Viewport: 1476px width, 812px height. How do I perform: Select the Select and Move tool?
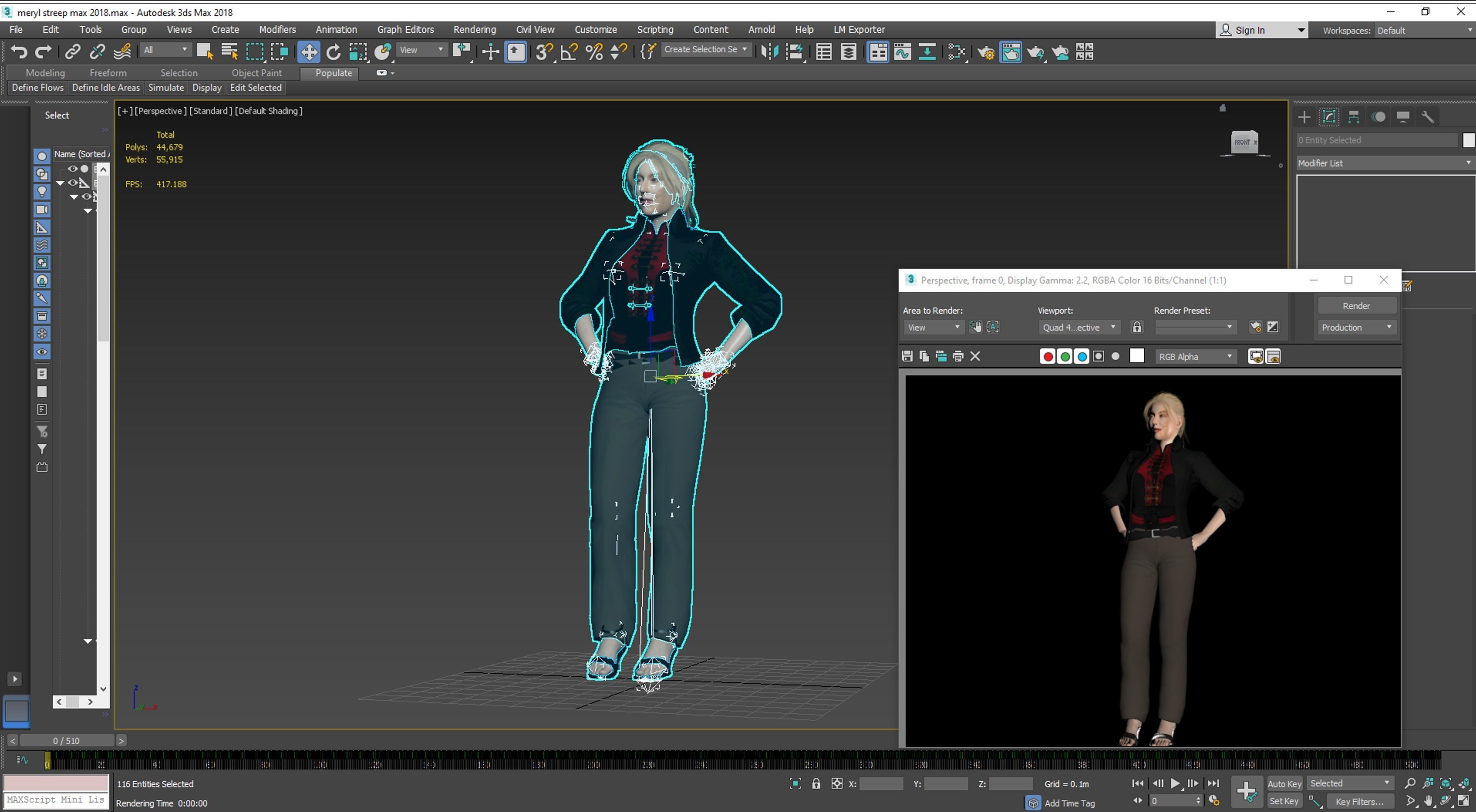coord(309,52)
